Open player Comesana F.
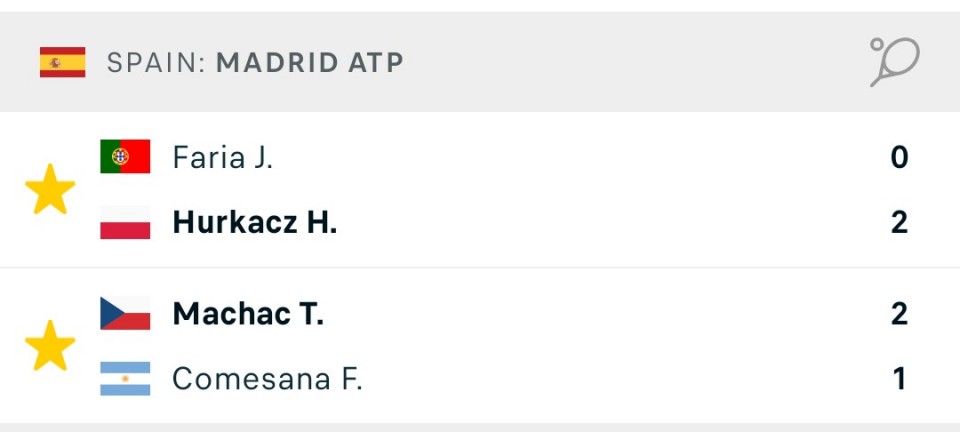The width and height of the screenshot is (960, 432). 267,379
